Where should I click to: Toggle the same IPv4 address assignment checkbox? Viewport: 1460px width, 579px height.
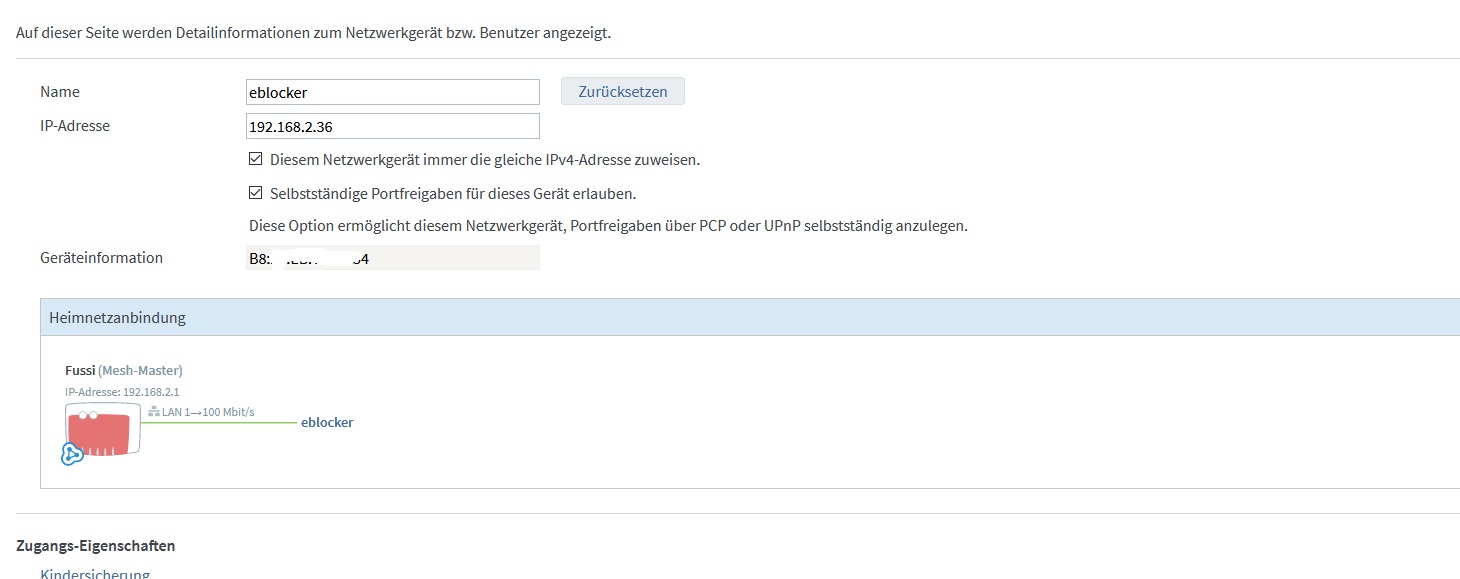point(255,159)
